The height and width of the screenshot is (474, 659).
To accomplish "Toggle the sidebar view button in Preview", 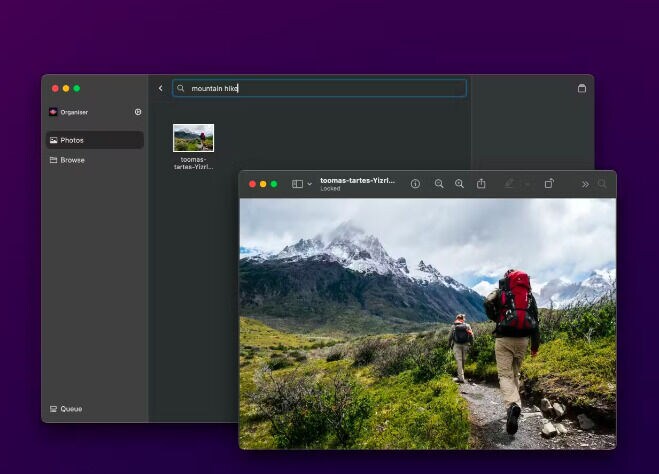I will coord(297,184).
